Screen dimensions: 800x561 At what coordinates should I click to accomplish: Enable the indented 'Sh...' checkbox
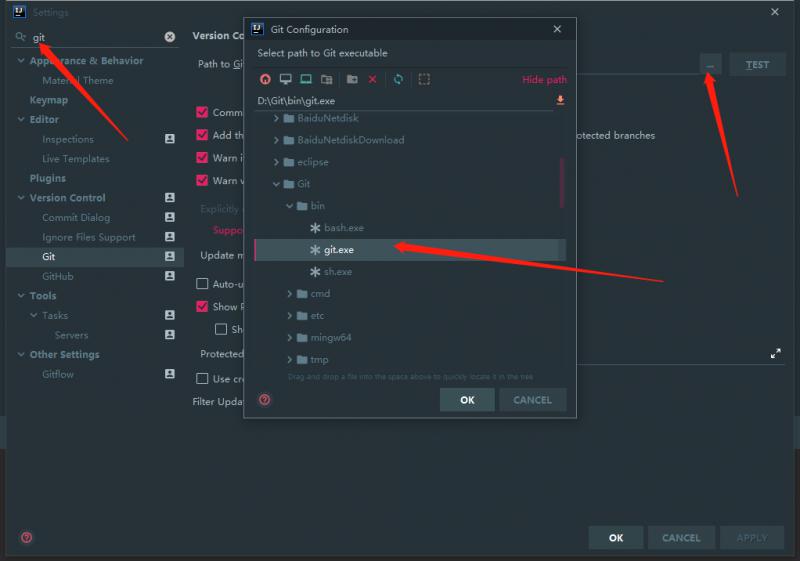click(221, 329)
